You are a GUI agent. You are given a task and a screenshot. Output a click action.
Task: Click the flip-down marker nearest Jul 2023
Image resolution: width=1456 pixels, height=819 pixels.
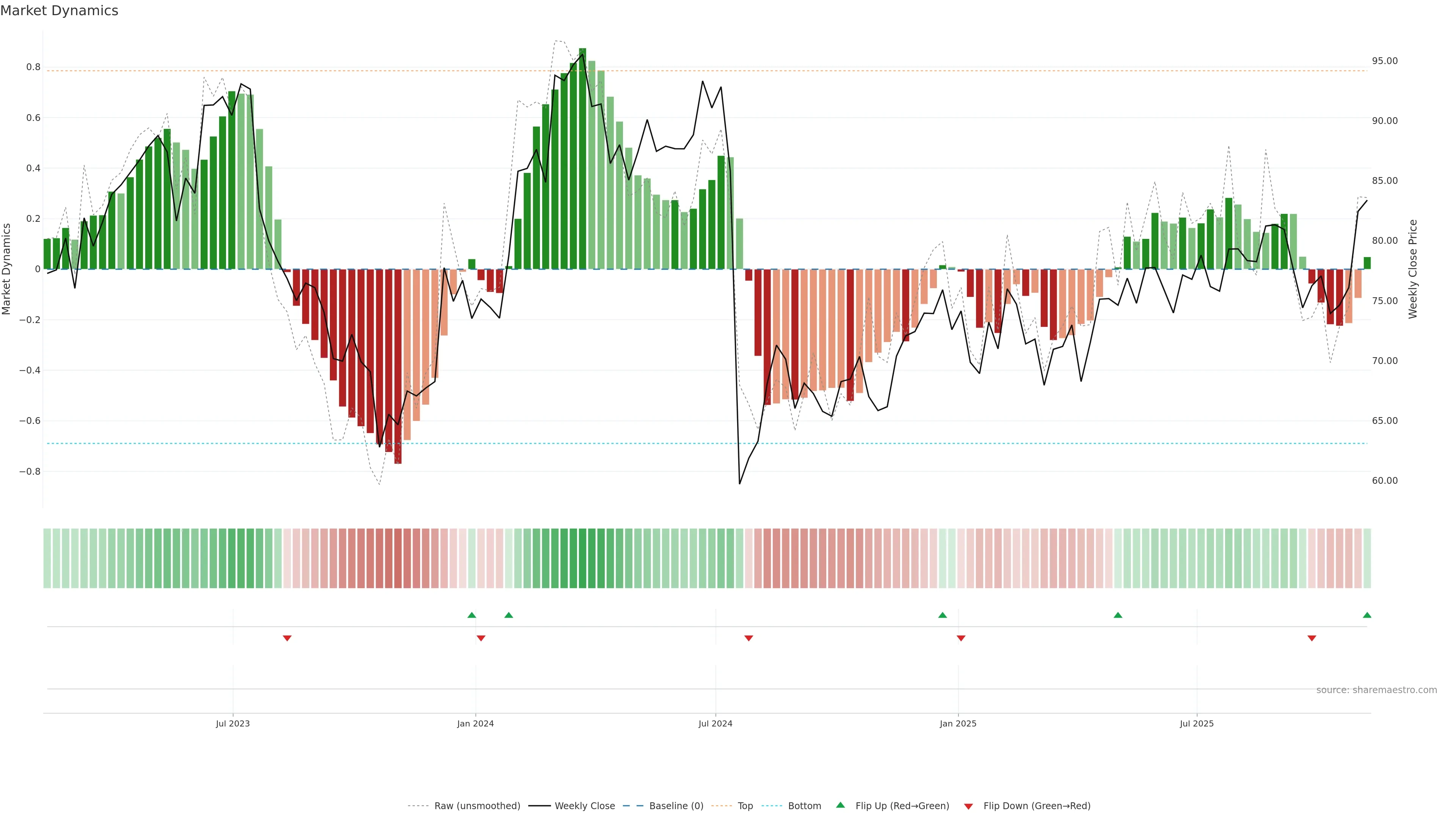(287, 638)
